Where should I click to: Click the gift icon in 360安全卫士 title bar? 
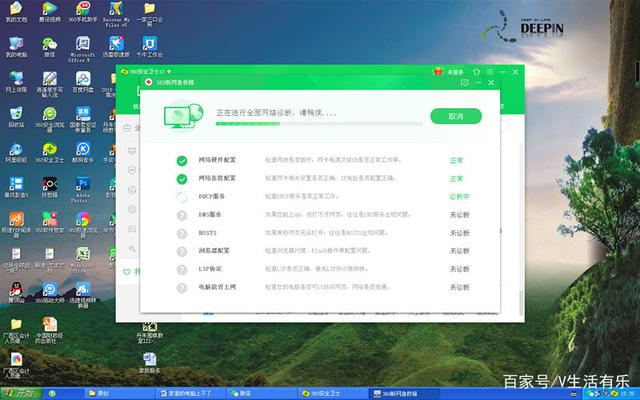tap(438, 72)
